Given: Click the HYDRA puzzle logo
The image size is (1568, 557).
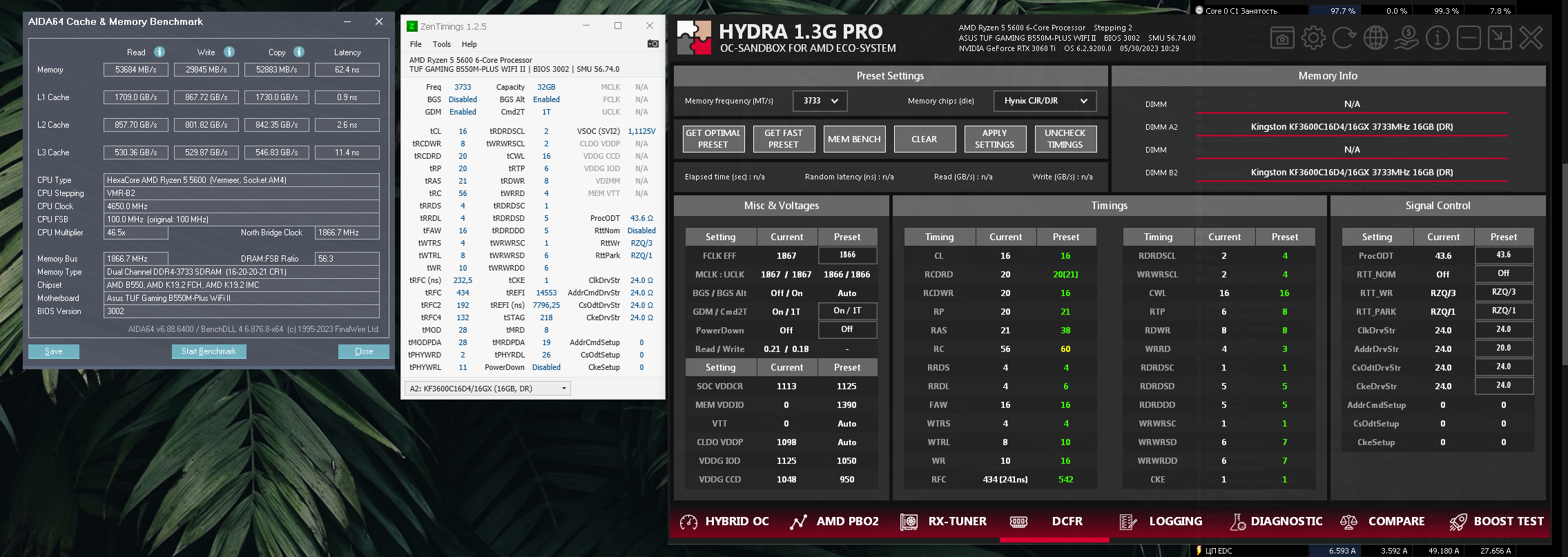Looking at the screenshot, I should [694, 38].
